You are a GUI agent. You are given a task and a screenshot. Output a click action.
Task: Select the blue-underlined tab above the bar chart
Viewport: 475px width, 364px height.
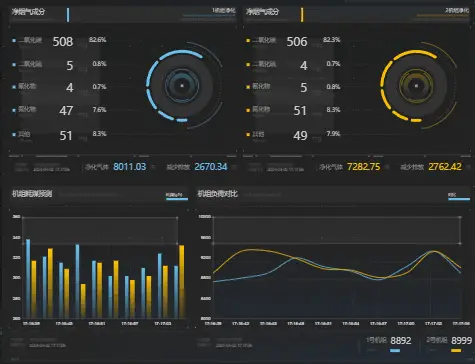[177, 196]
